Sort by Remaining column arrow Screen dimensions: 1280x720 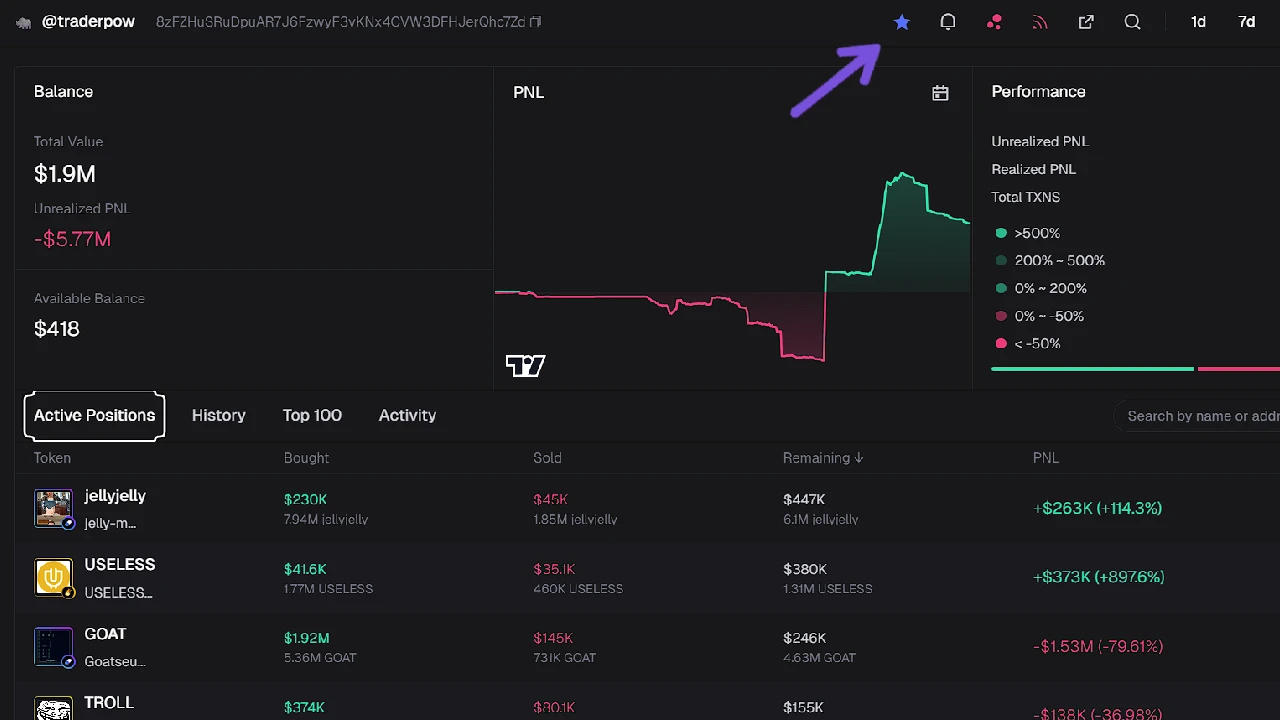[858, 458]
